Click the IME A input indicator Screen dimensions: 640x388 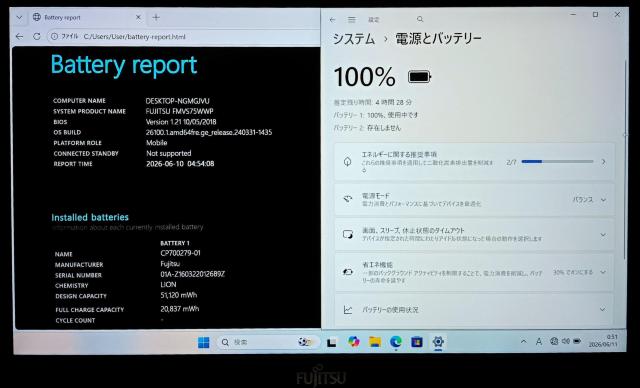coord(539,342)
